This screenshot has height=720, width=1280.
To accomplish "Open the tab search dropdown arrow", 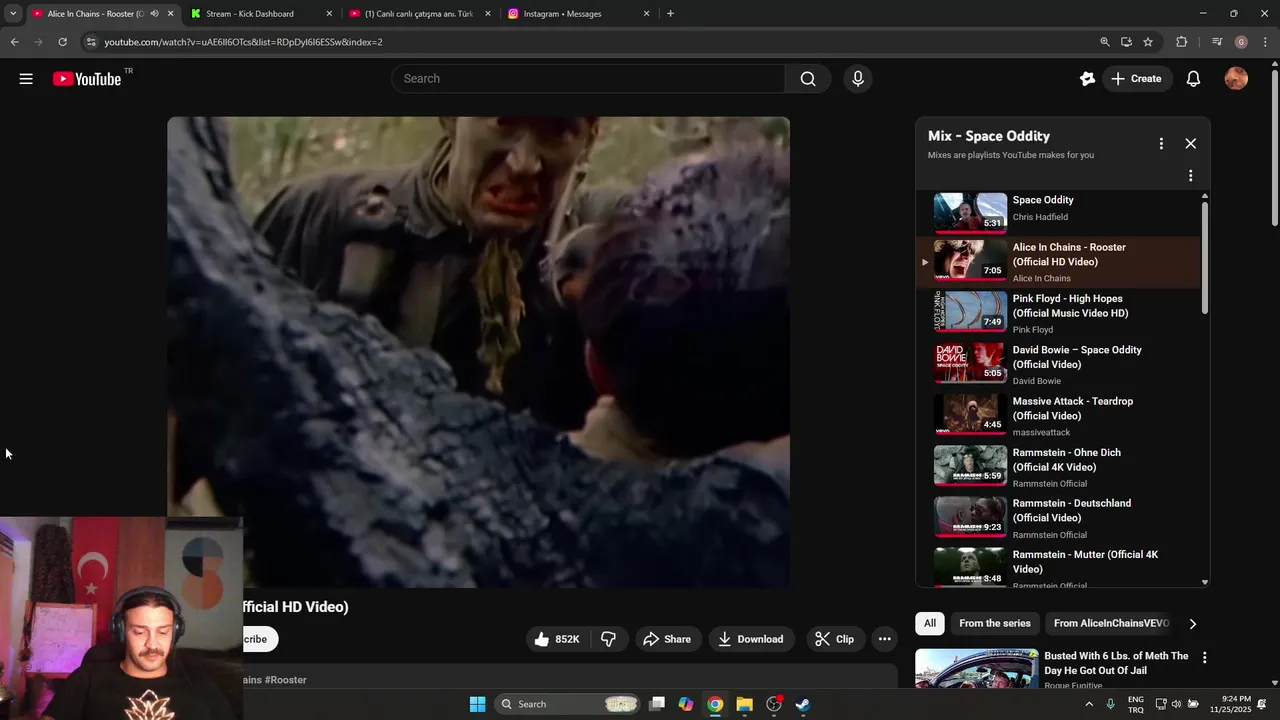I will click(13, 14).
